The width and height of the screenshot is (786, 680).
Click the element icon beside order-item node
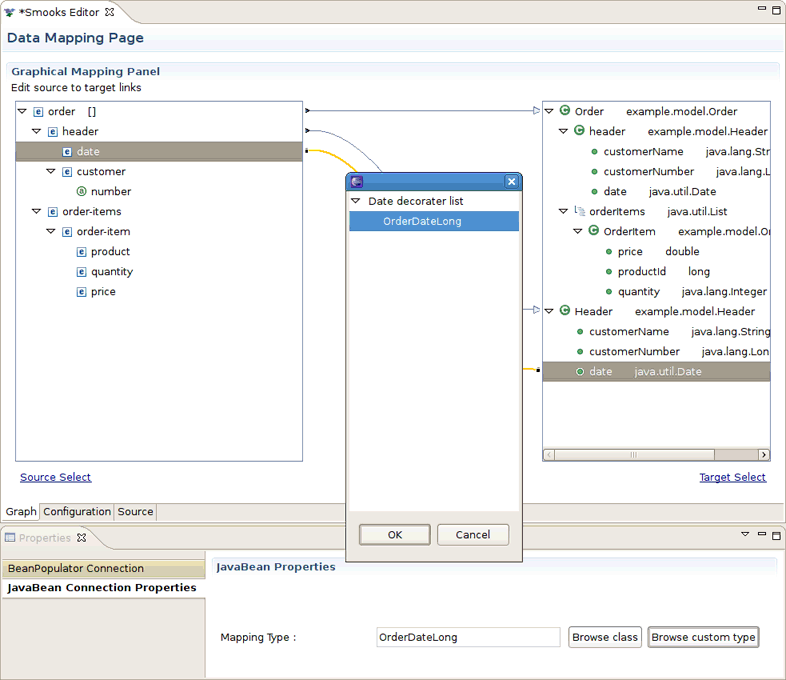click(67, 232)
